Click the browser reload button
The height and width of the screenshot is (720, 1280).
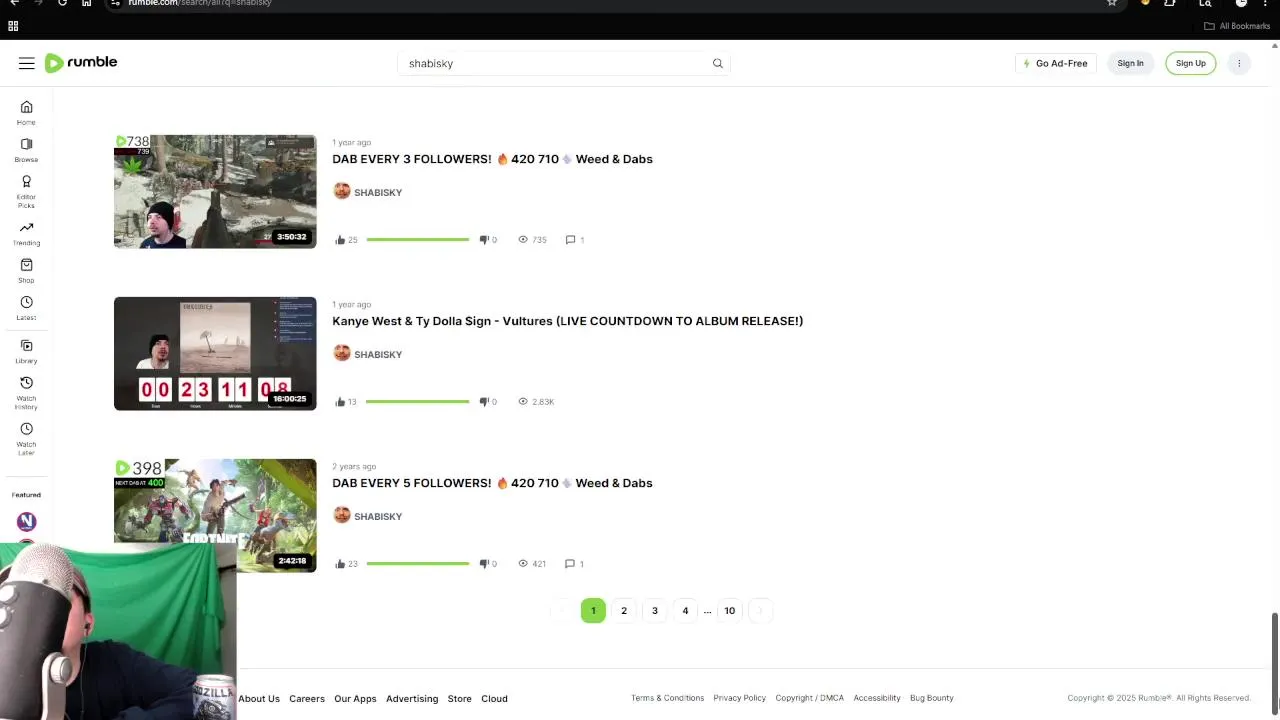click(x=62, y=3)
